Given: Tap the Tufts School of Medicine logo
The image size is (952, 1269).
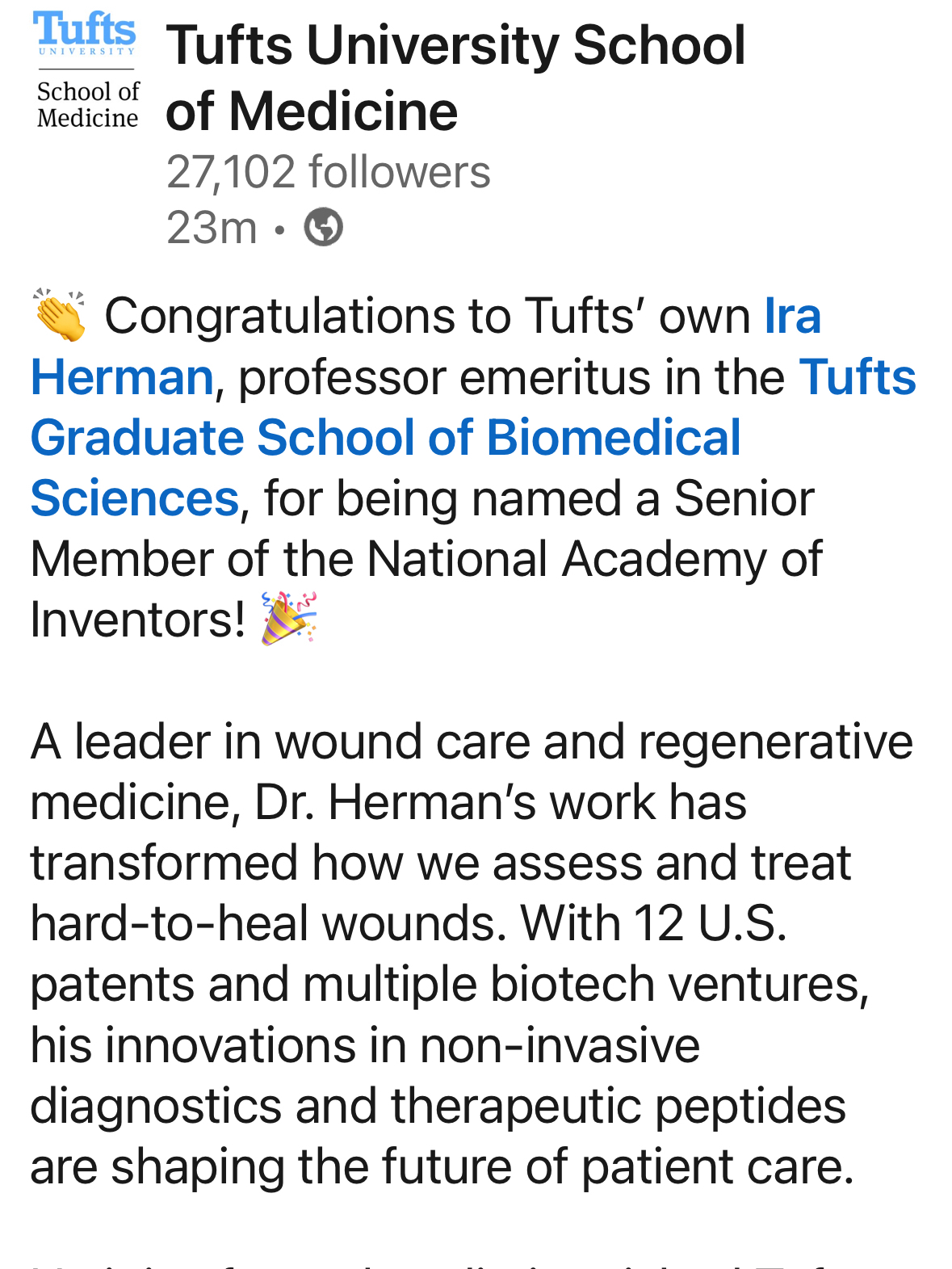Looking at the screenshot, I should pyautogui.click(x=86, y=71).
